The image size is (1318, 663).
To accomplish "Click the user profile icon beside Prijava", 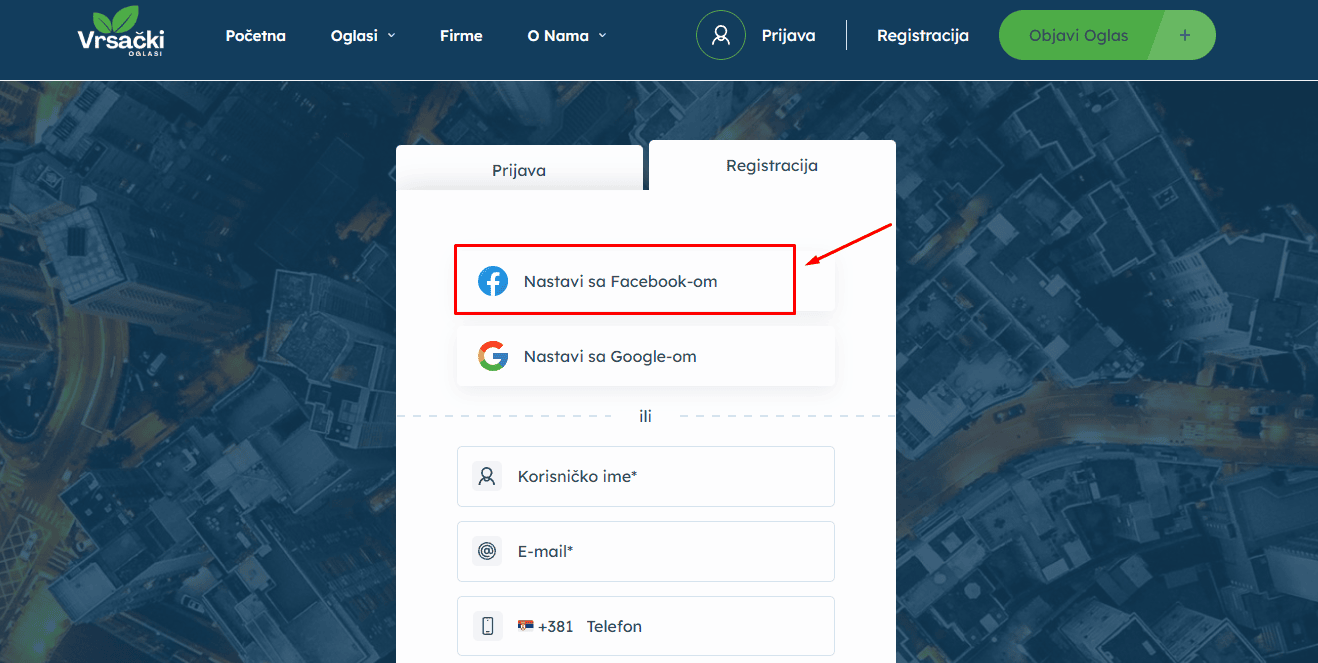I will 721,35.
